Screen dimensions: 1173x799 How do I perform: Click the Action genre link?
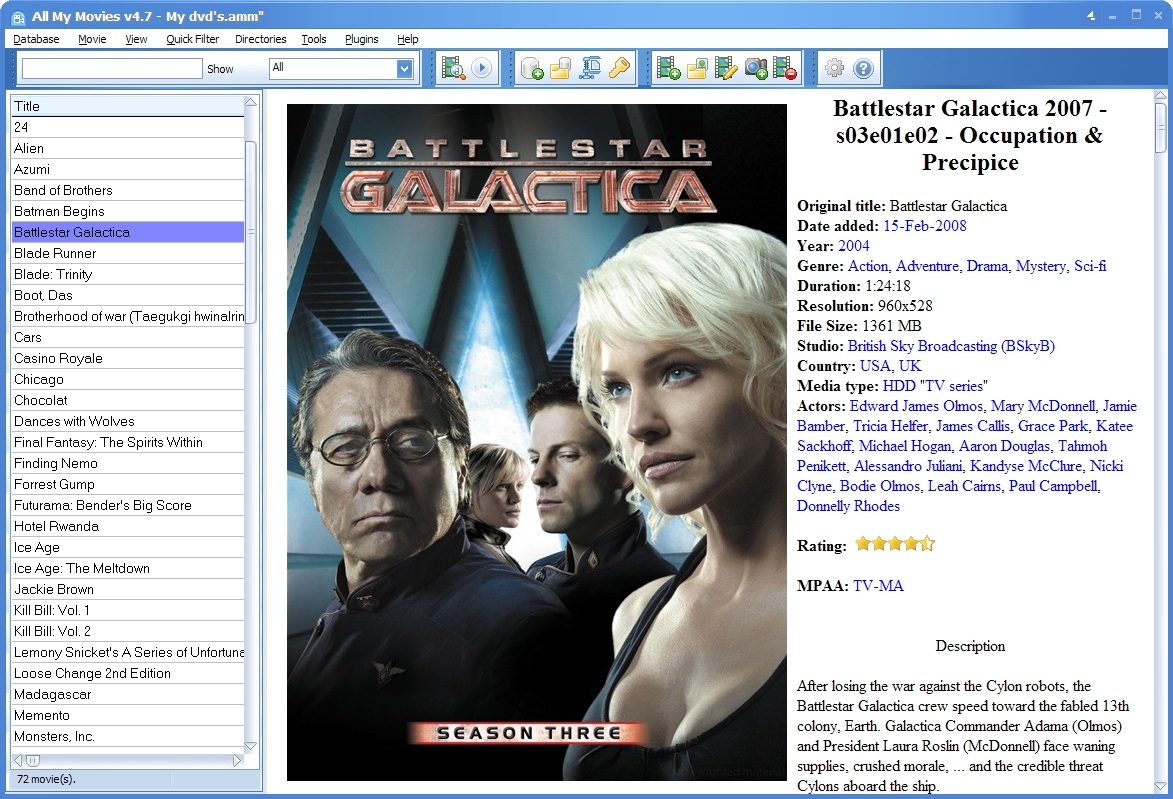pos(868,266)
